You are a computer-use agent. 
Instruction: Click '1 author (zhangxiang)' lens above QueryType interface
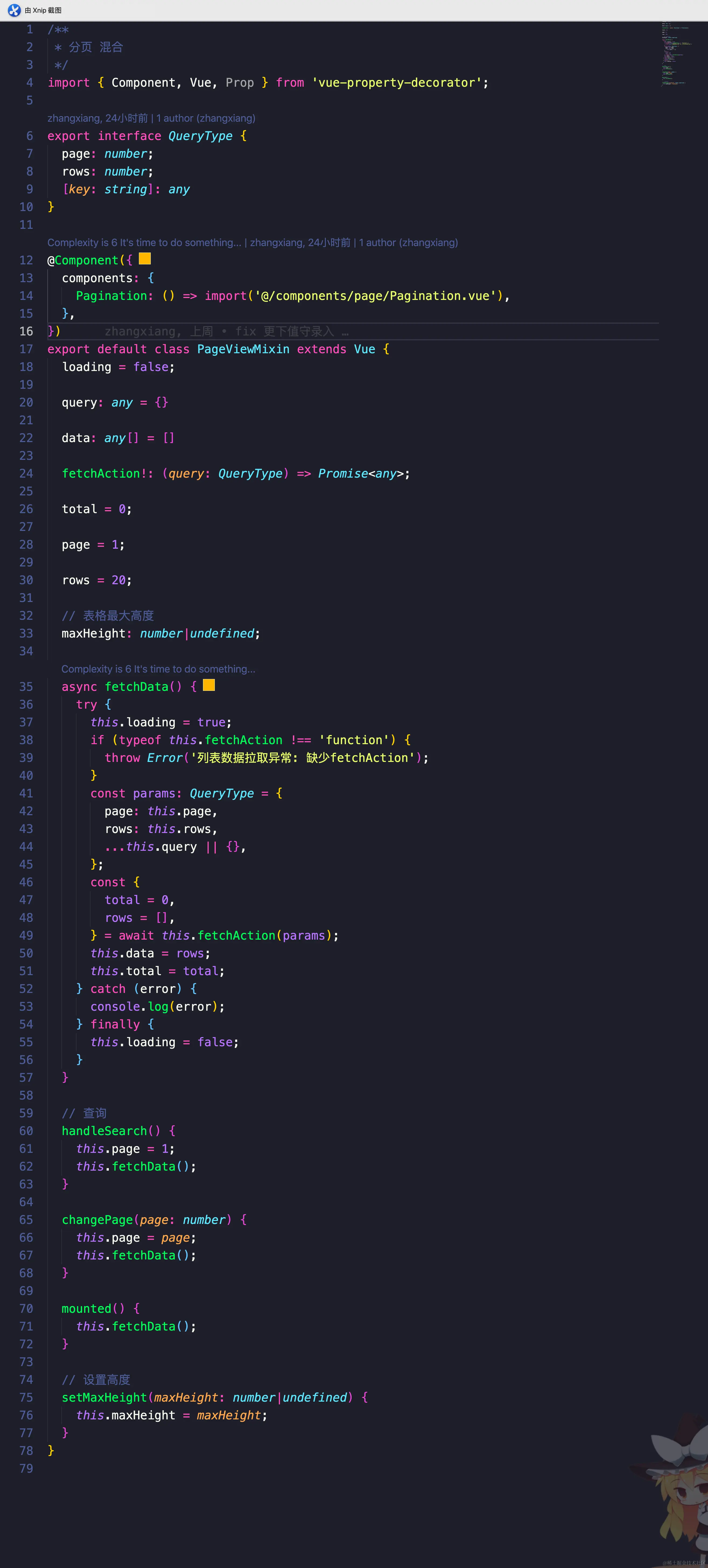(206, 118)
